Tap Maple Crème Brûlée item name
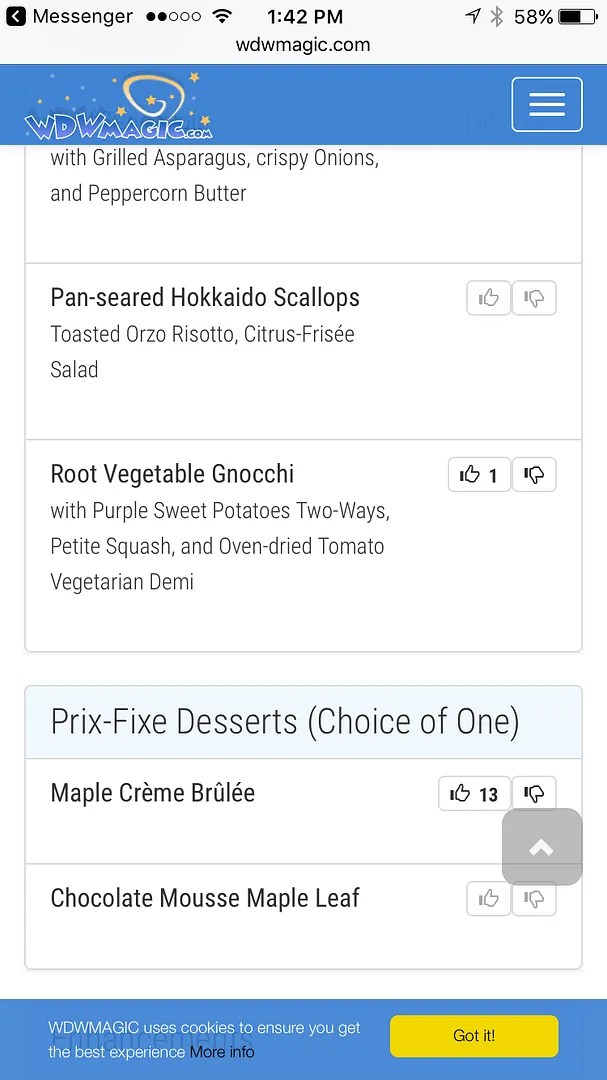Image resolution: width=607 pixels, height=1080 pixels. click(153, 793)
